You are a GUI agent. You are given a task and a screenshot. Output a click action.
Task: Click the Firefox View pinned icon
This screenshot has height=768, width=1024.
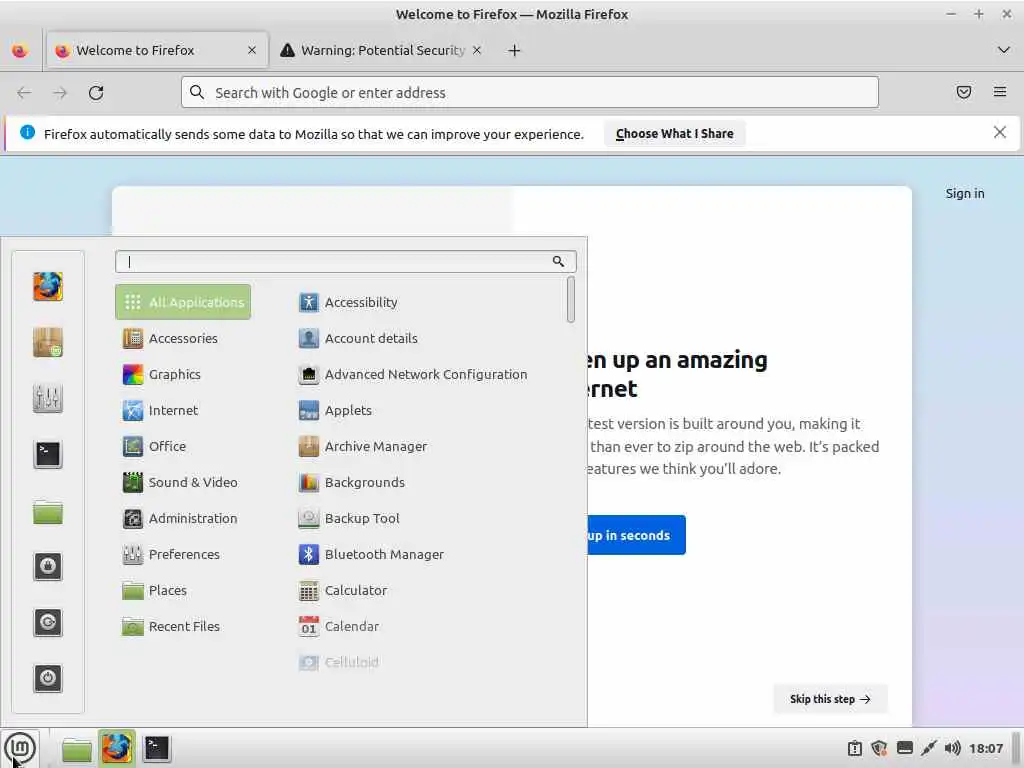coord(20,50)
